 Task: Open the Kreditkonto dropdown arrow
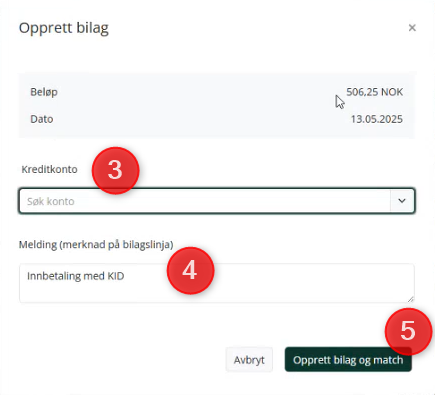402,201
